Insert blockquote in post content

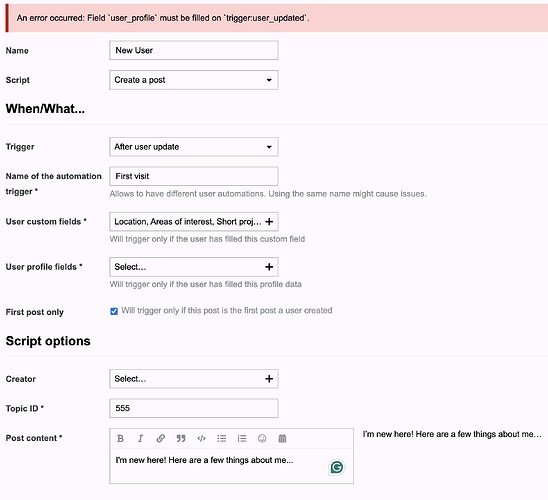(181, 438)
